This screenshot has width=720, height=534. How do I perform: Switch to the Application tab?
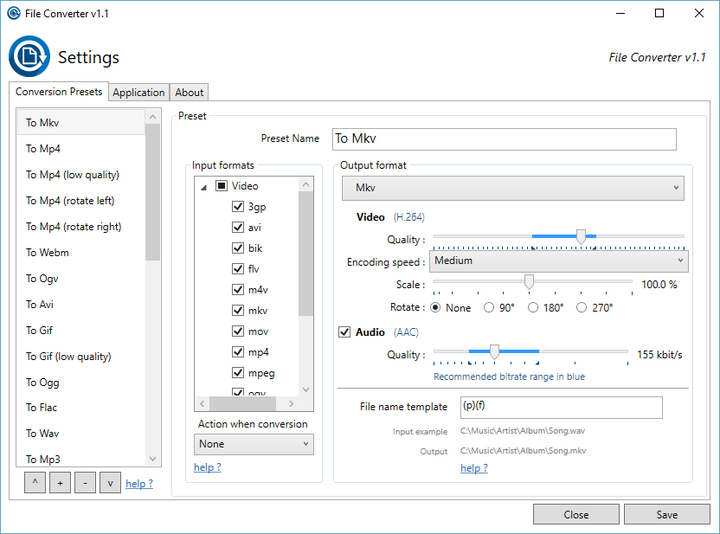point(138,92)
